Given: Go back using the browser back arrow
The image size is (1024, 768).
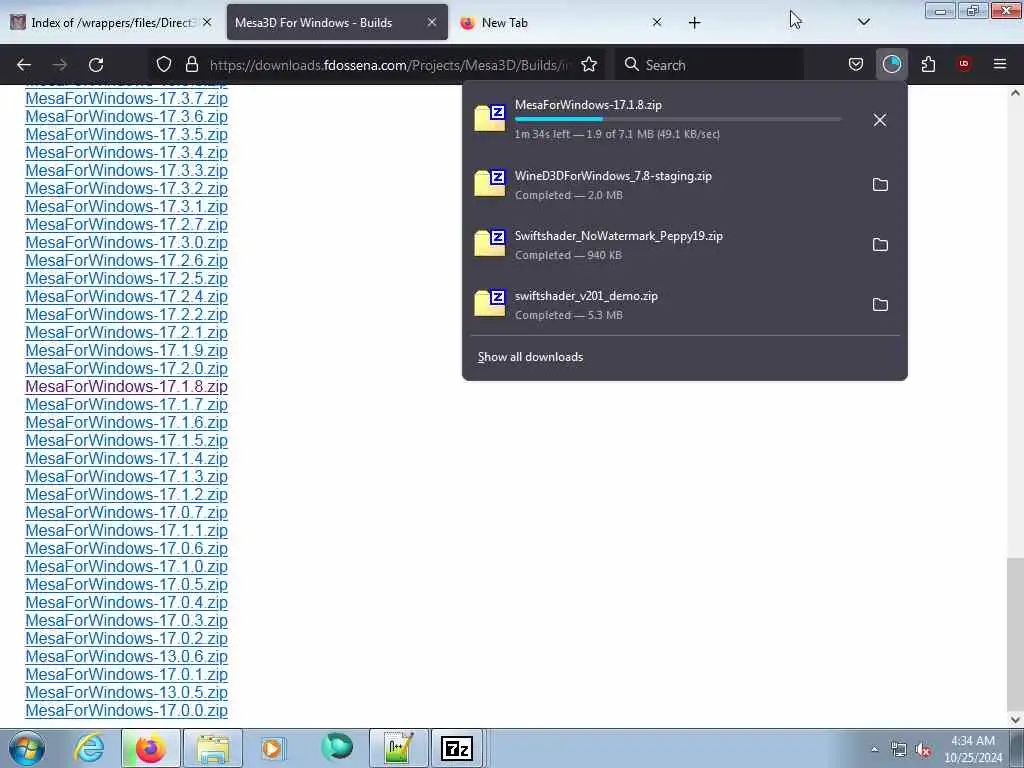Looking at the screenshot, I should click(x=24, y=65).
